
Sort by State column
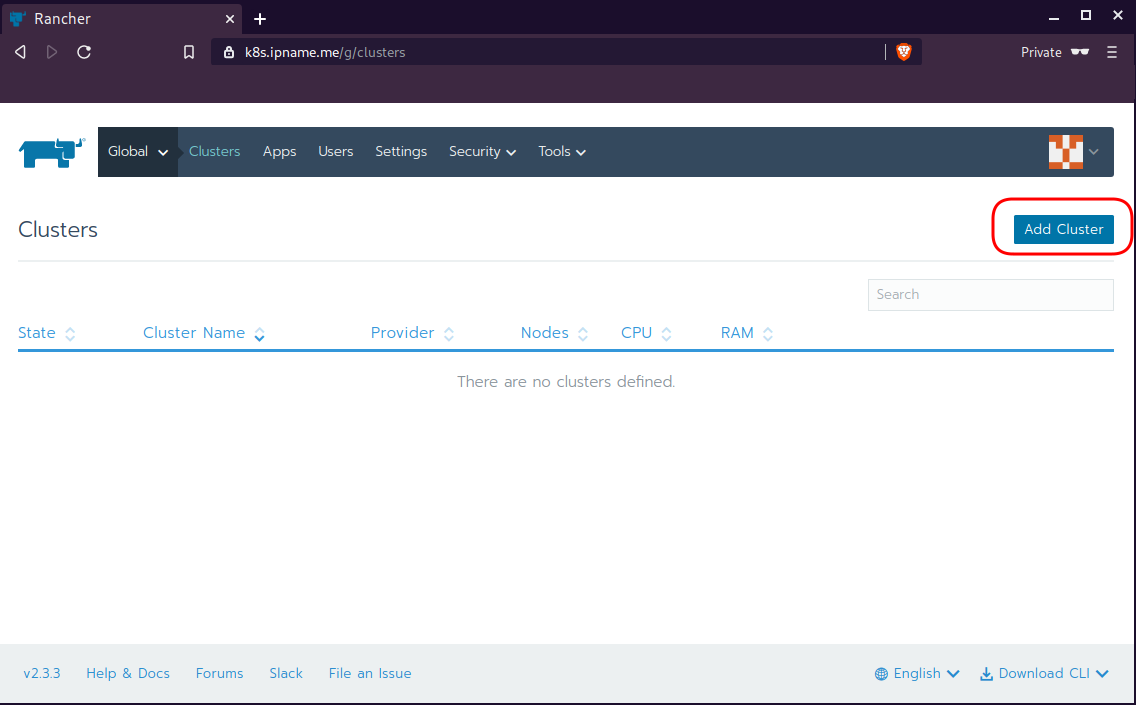(x=46, y=333)
